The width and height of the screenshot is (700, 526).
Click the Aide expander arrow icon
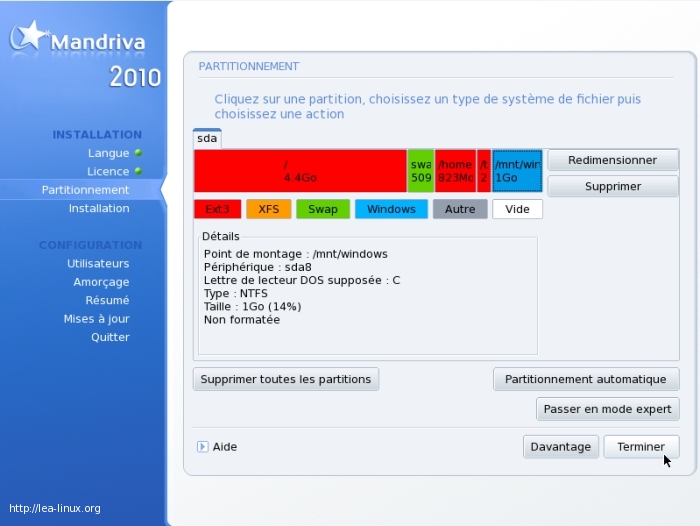pos(202,447)
